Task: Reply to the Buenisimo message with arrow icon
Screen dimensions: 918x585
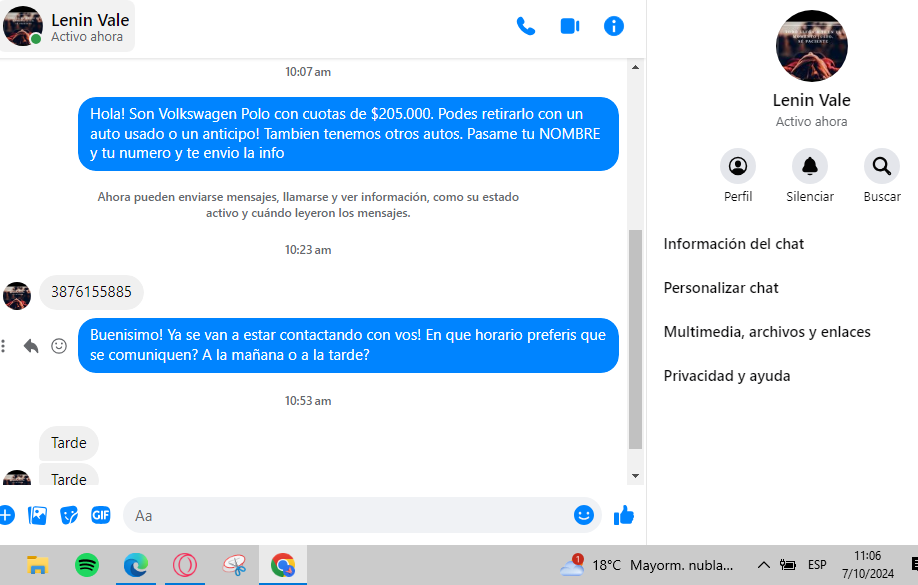Action: (x=31, y=346)
